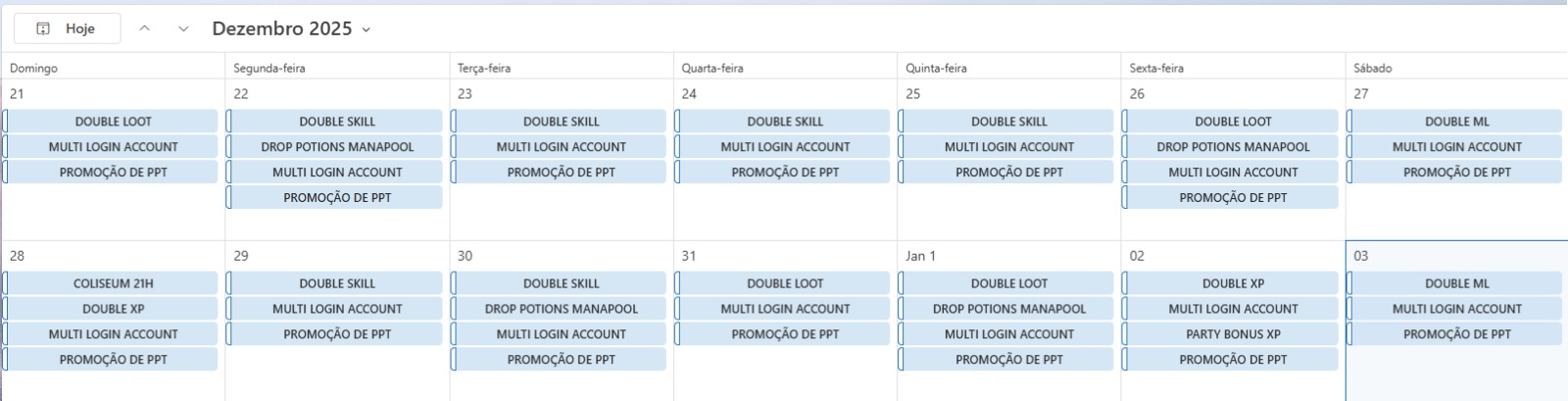This screenshot has height=401, width=1568.
Task: Click the Hoje button to jump to today
Action: pyautogui.click(x=68, y=28)
